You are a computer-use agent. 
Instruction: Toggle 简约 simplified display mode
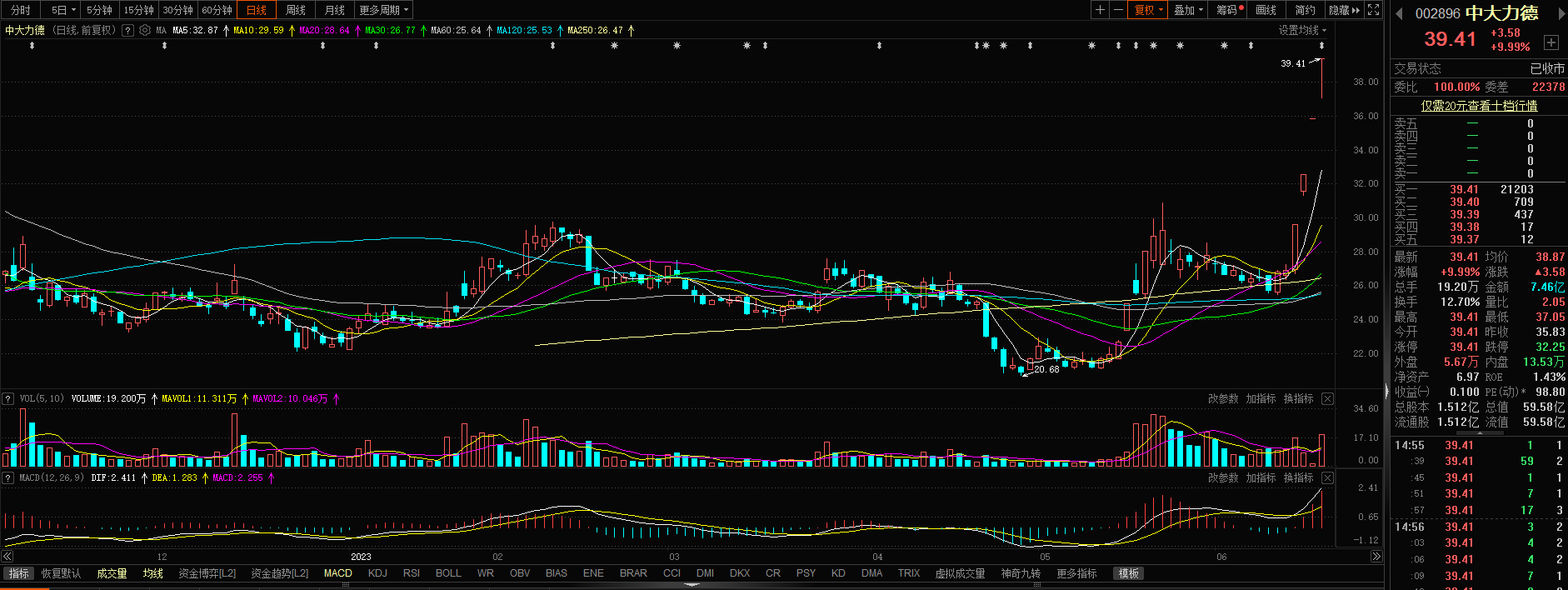1305,10
